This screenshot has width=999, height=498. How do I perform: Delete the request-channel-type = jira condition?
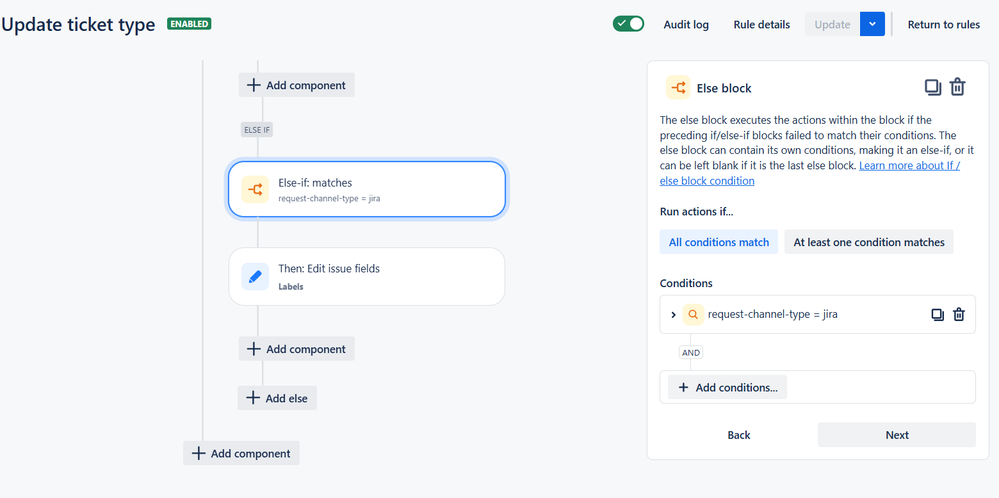(x=959, y=314)
